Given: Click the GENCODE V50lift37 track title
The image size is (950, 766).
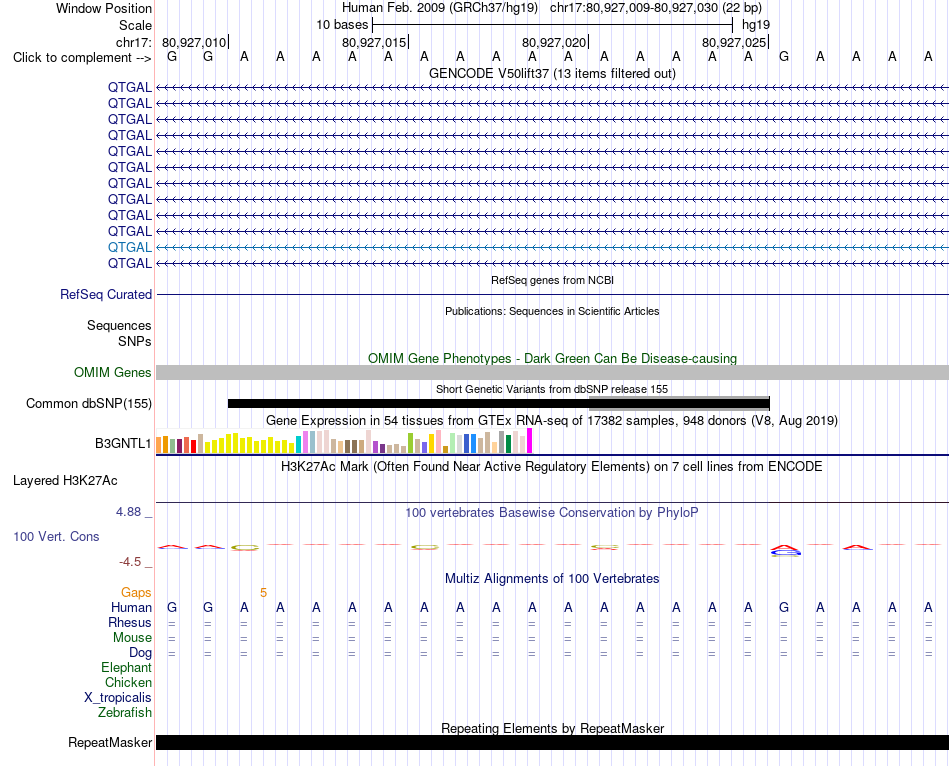Looking at the screenshot, I should (552, 73).
